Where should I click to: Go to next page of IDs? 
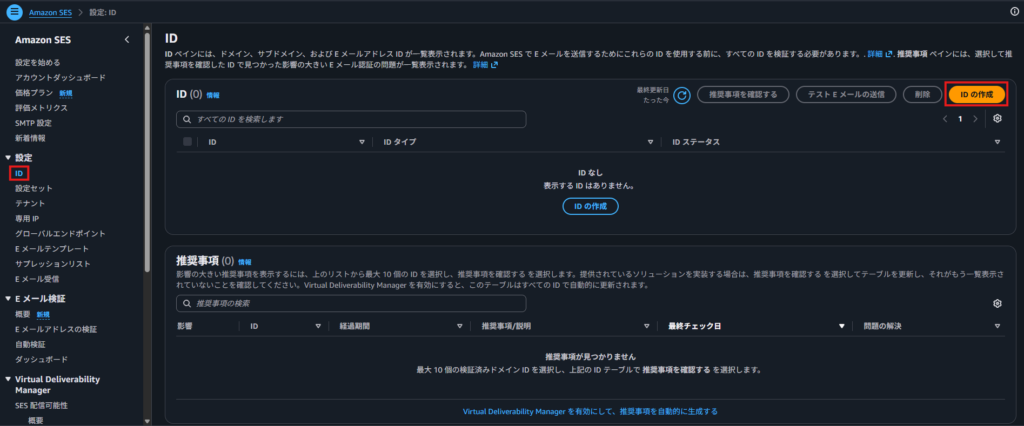[x=975, y=119]
